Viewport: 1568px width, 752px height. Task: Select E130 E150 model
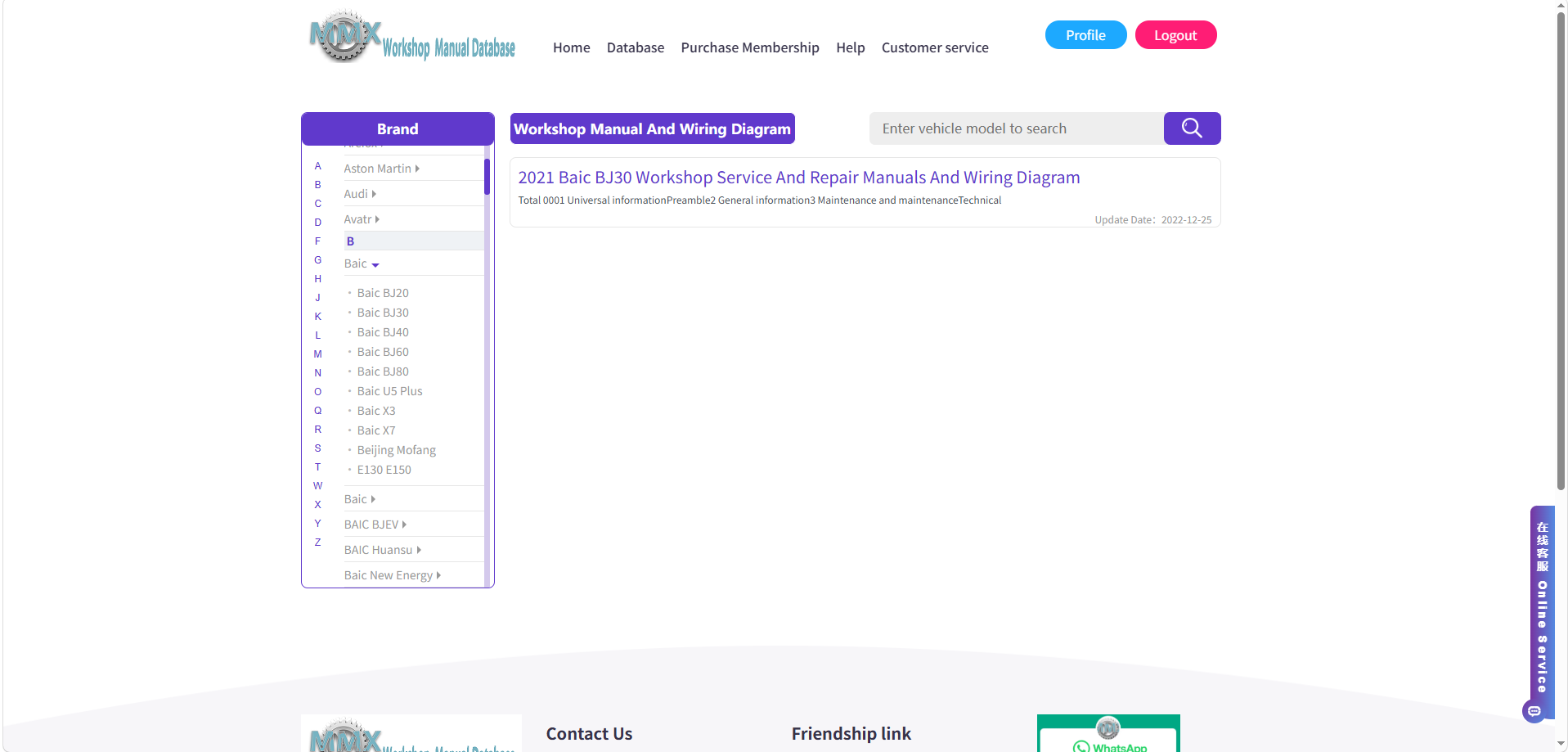(384, 470)
